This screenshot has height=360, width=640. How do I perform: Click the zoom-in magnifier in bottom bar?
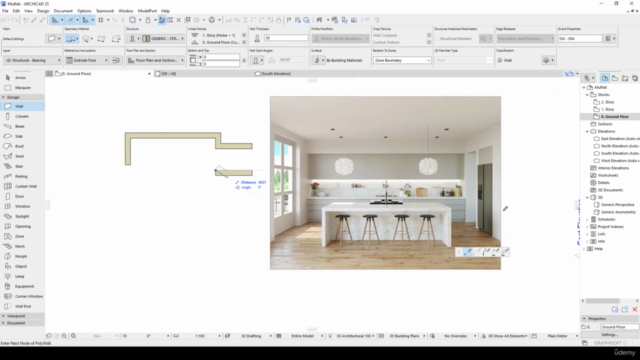coord(64,336)
